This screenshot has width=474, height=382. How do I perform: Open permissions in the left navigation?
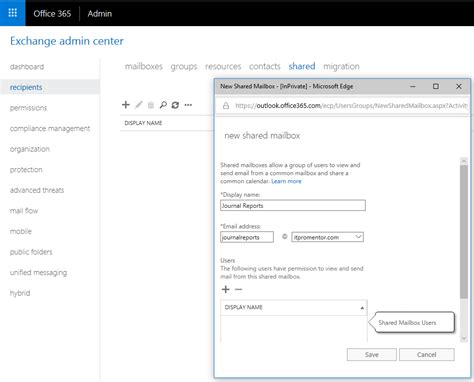[28, 108]
